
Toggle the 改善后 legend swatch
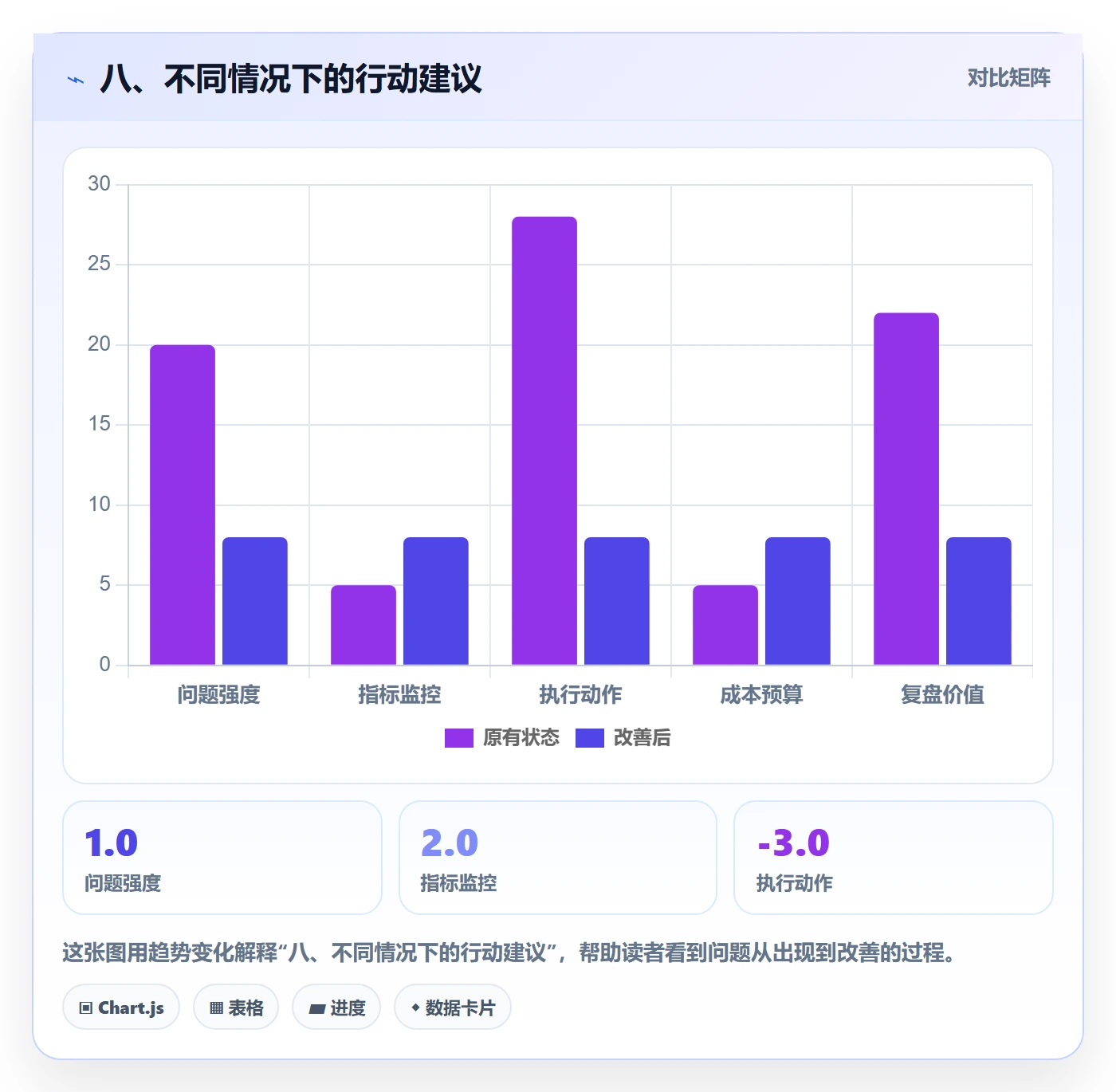click(x=589, y=738)
